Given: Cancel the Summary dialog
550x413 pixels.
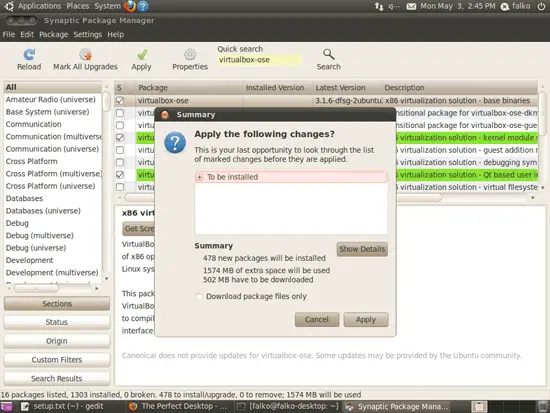Looking at the screenshot, I should point(317,319).
